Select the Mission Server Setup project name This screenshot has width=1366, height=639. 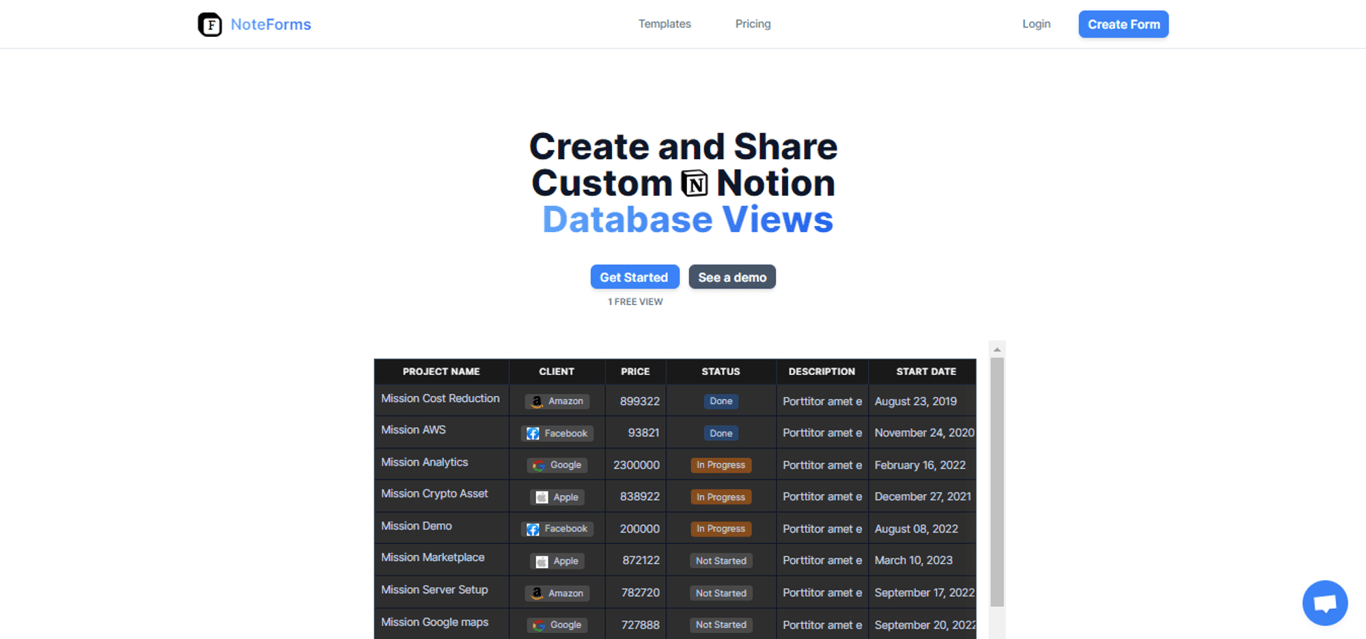[434, 590]
